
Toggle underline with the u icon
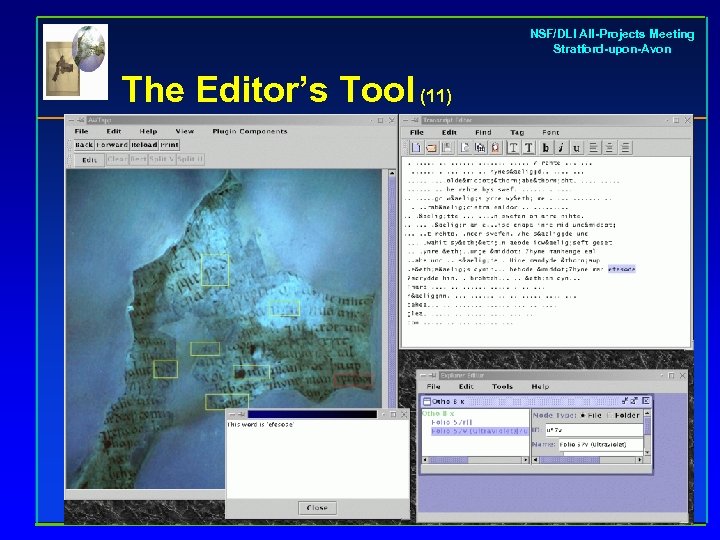(577, 147)
